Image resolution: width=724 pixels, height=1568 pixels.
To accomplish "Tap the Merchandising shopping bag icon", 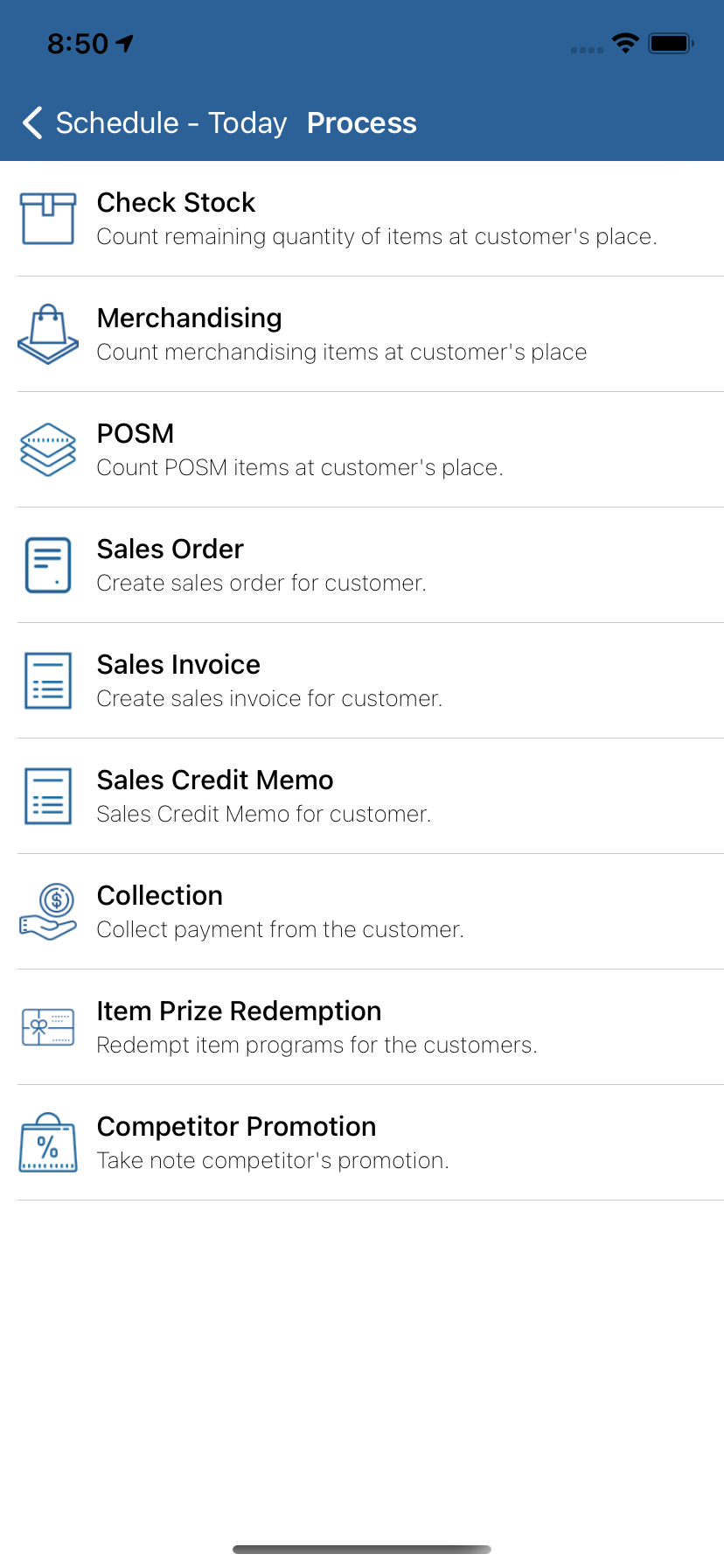I will pyautogui.click(x=48, y=334).
